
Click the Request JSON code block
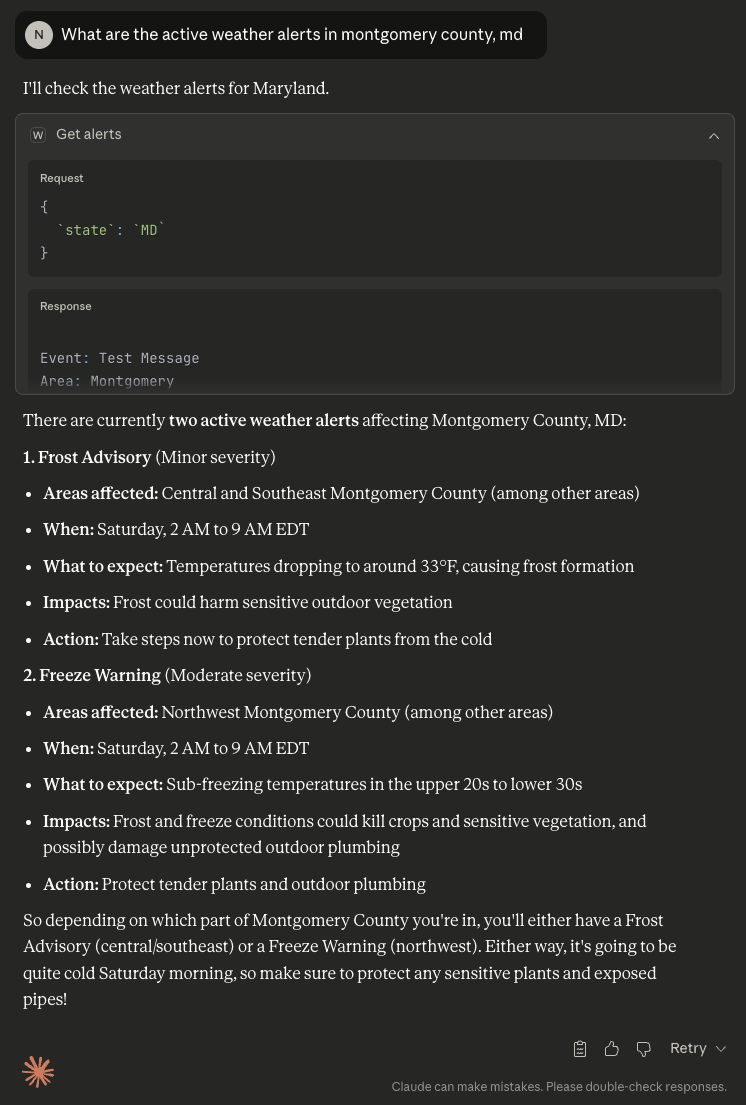pyautogui.click(x=374, y=230)
